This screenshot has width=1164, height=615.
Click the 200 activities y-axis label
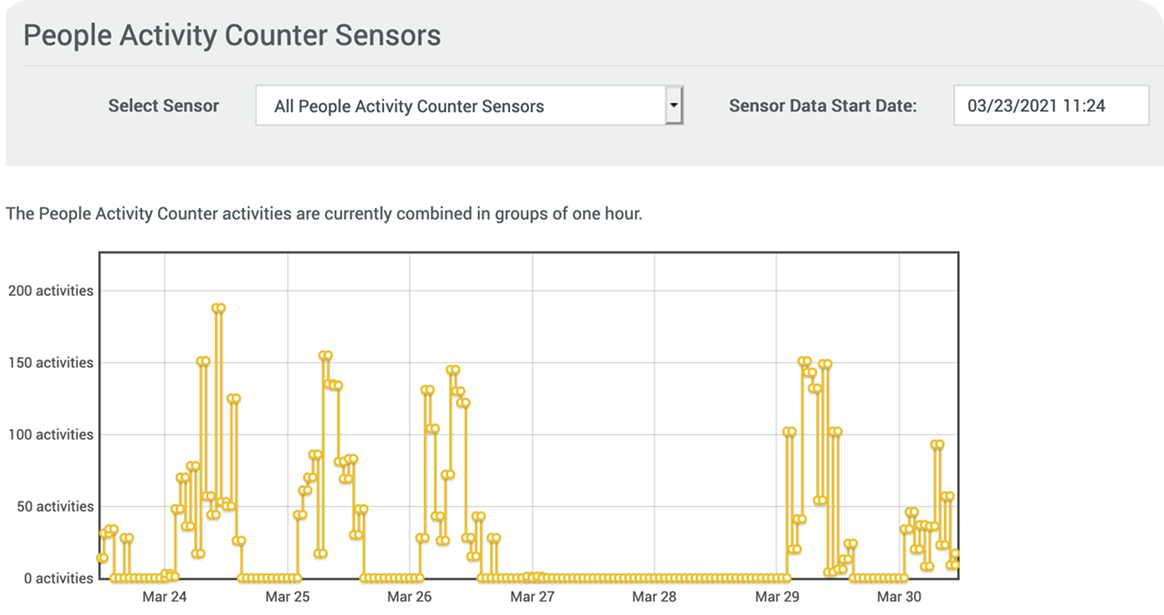[50, 291]
